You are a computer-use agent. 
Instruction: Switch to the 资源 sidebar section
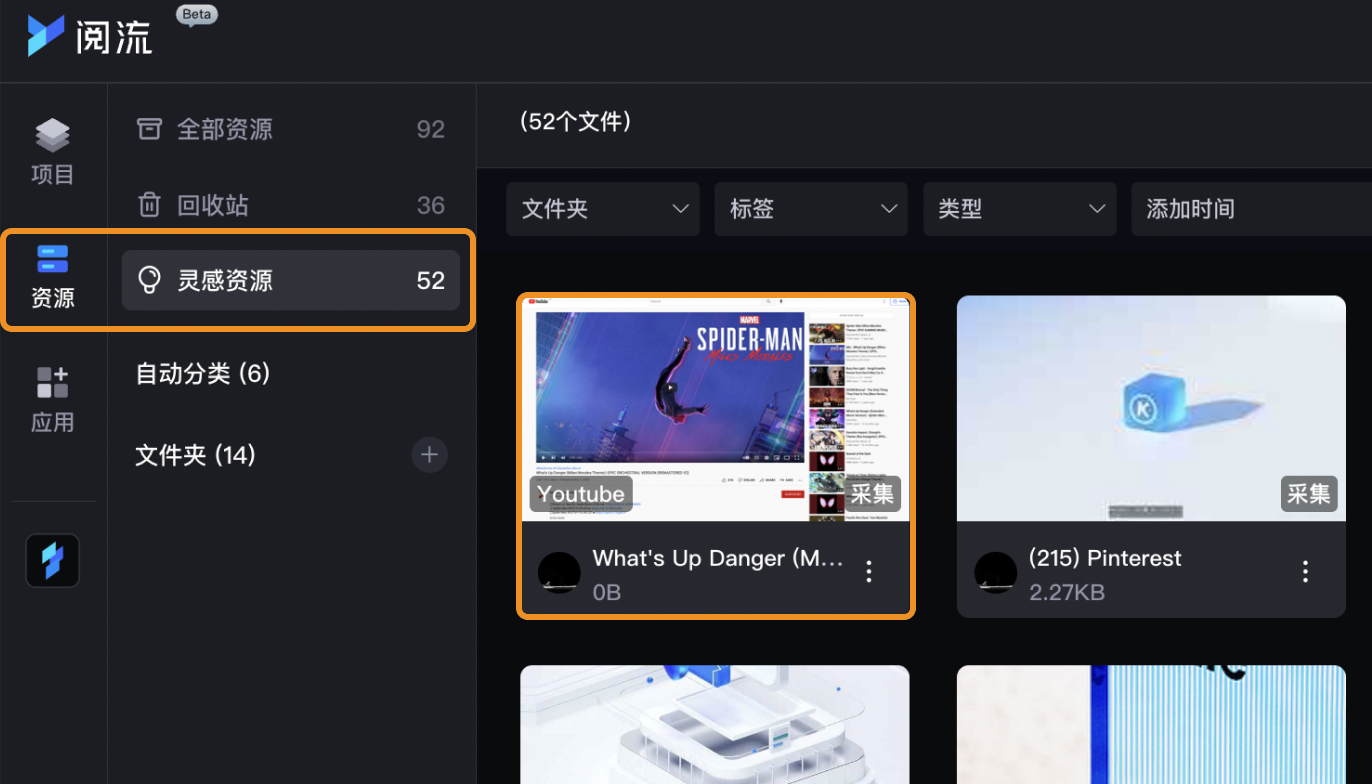tap(53, 276)
